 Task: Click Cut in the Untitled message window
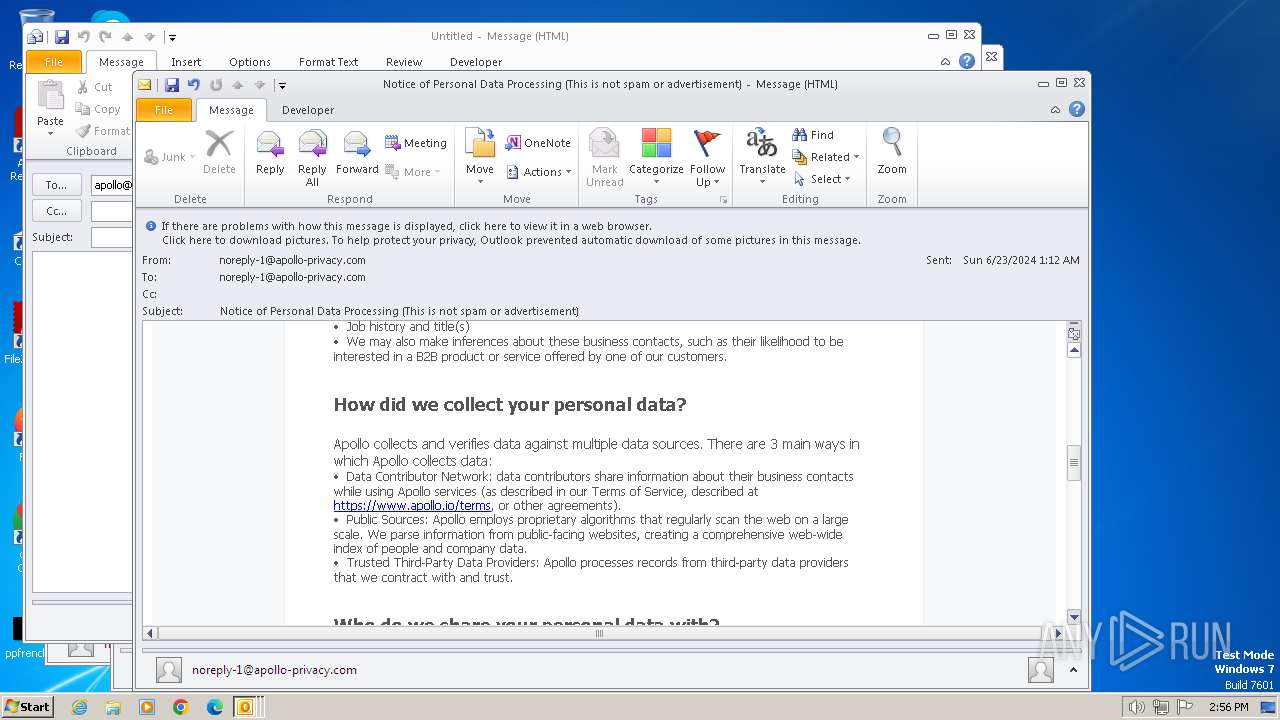(x=95, y=87)
